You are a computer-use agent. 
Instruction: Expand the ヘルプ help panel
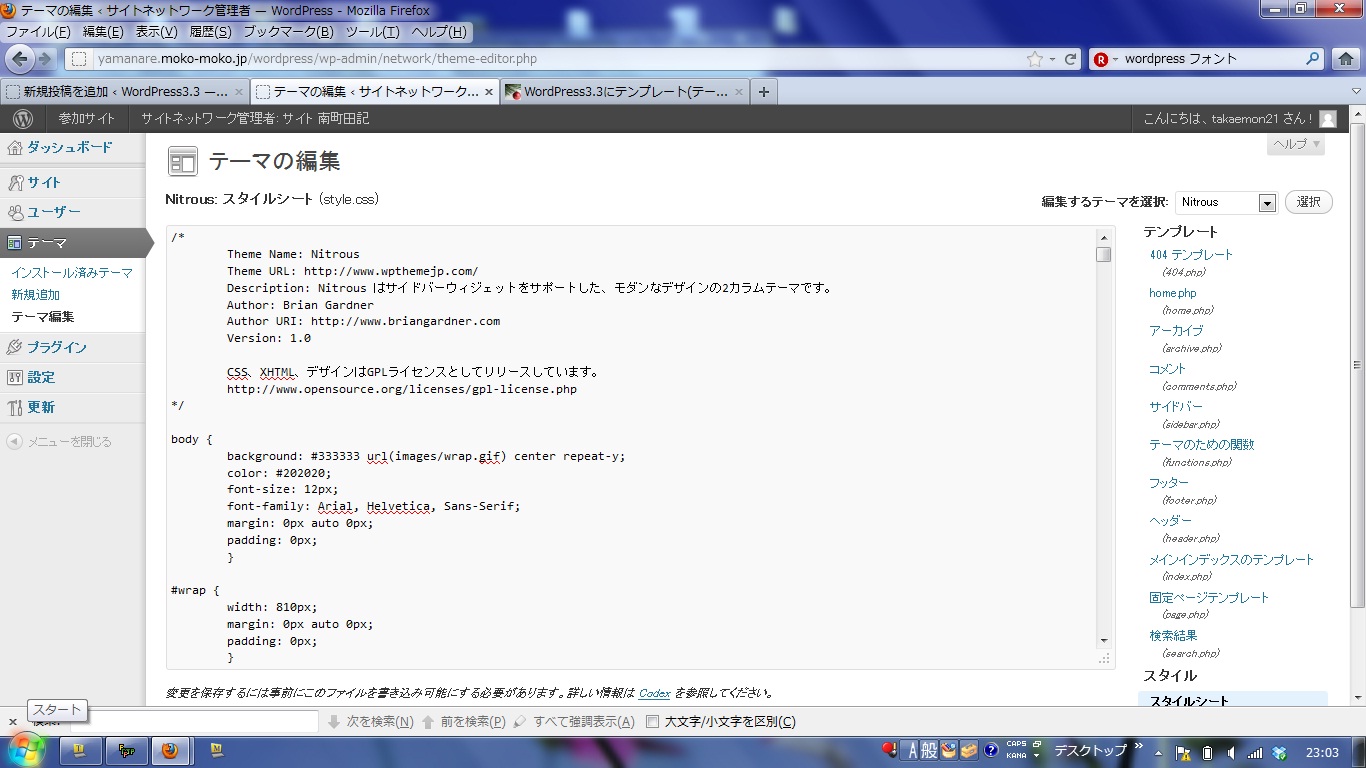tap(1296, 144)
